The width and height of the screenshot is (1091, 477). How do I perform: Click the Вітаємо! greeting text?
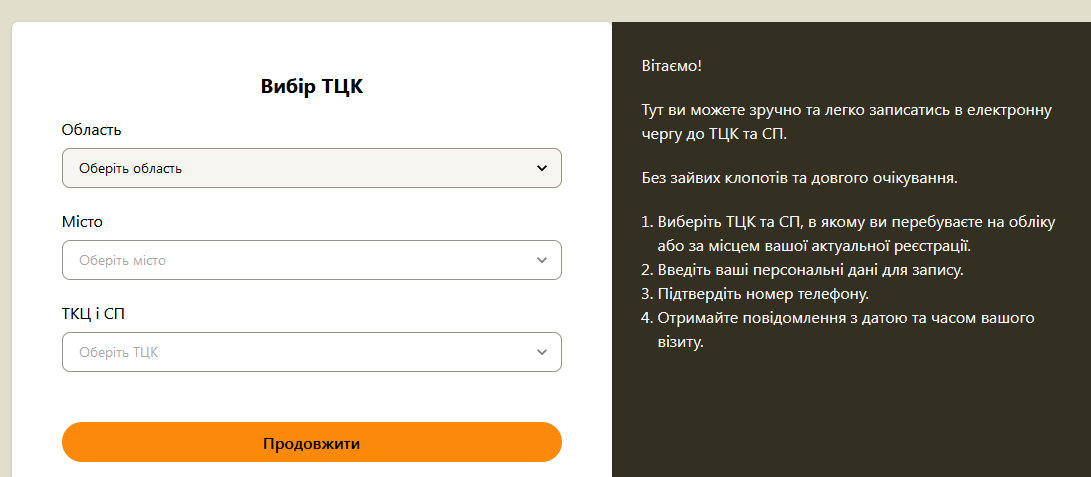click(x=671, y=66)
